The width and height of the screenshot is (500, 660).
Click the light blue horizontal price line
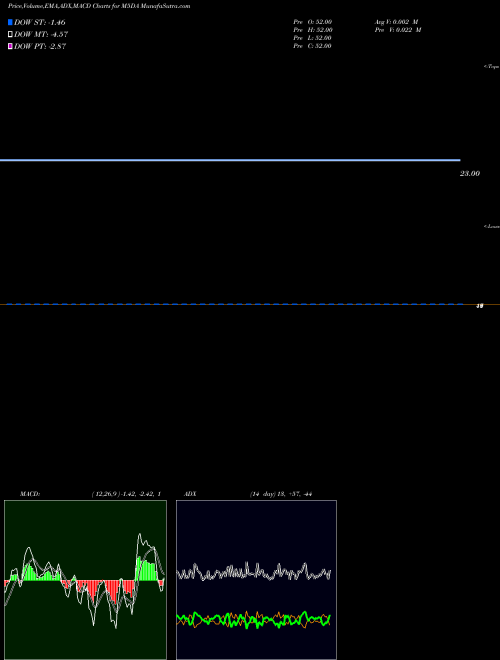[230, 160]
